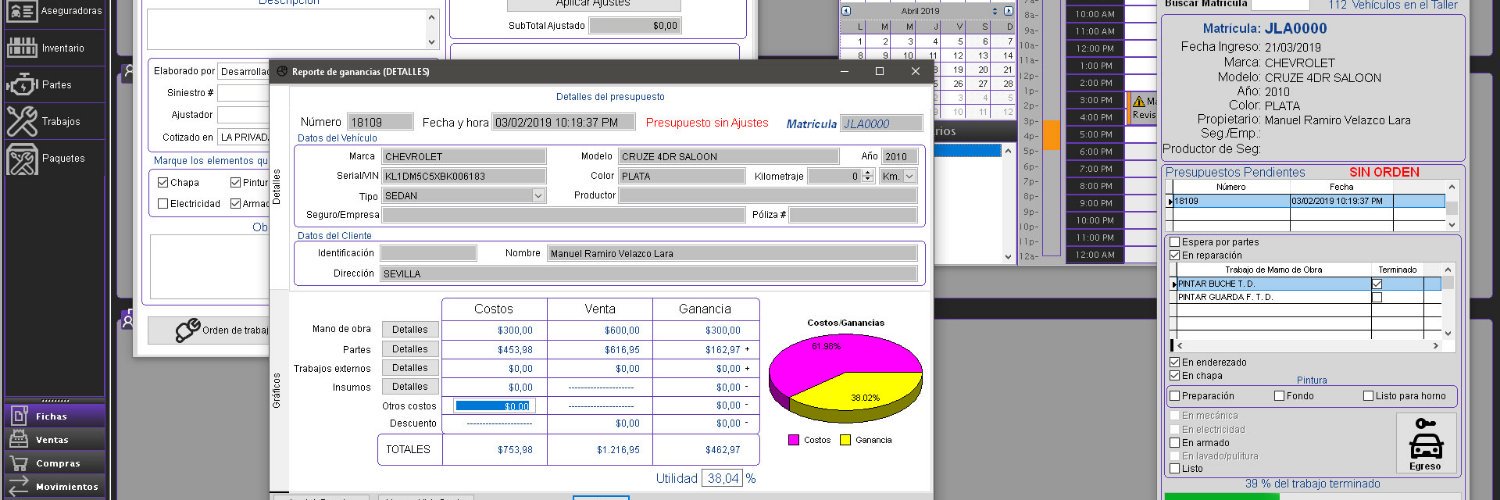
Task: Click the Siniestro # input field
Action: tap(244, 93)
